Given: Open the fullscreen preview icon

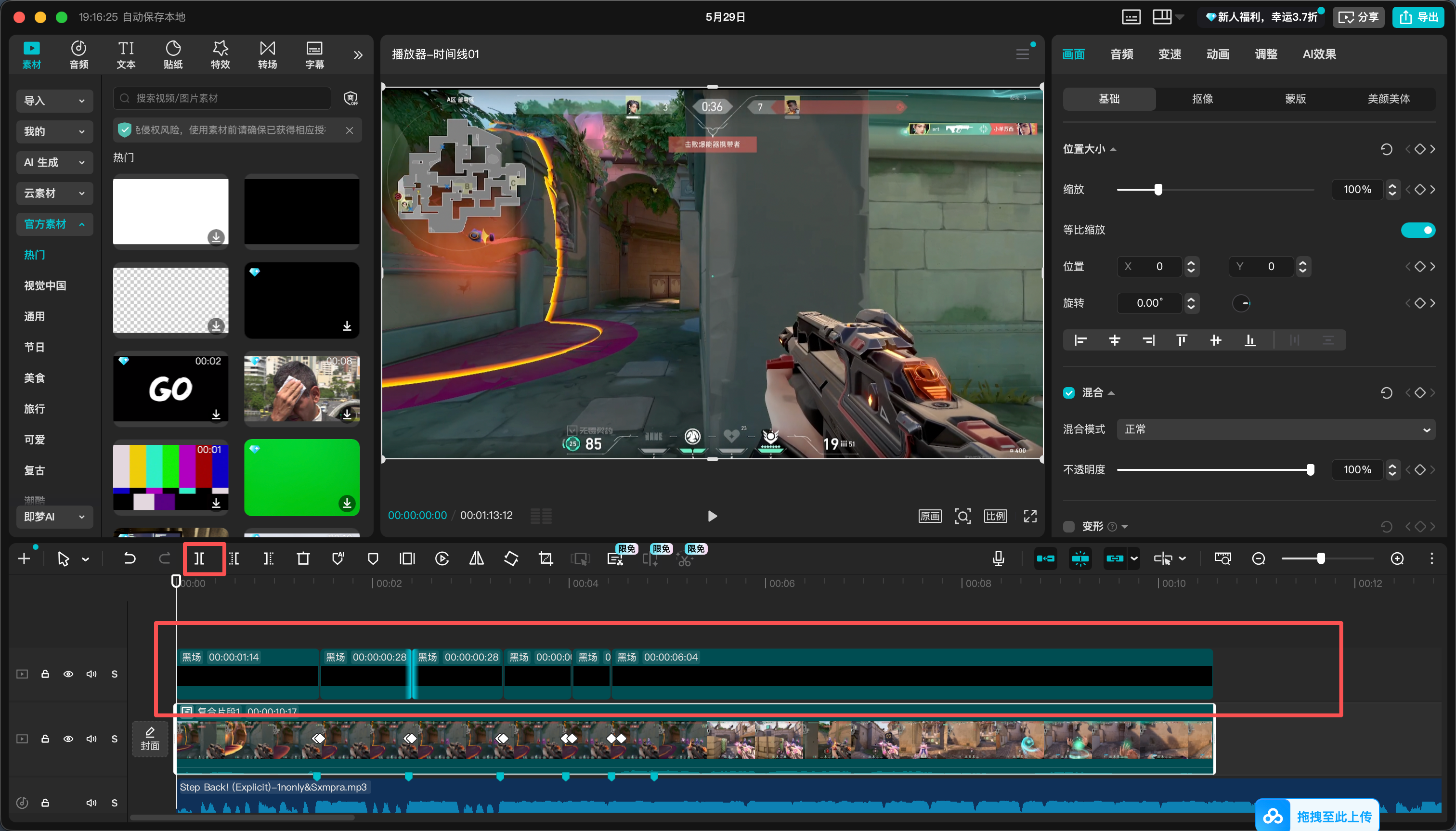Looking at the screenshot, I should coord(1030,516).
